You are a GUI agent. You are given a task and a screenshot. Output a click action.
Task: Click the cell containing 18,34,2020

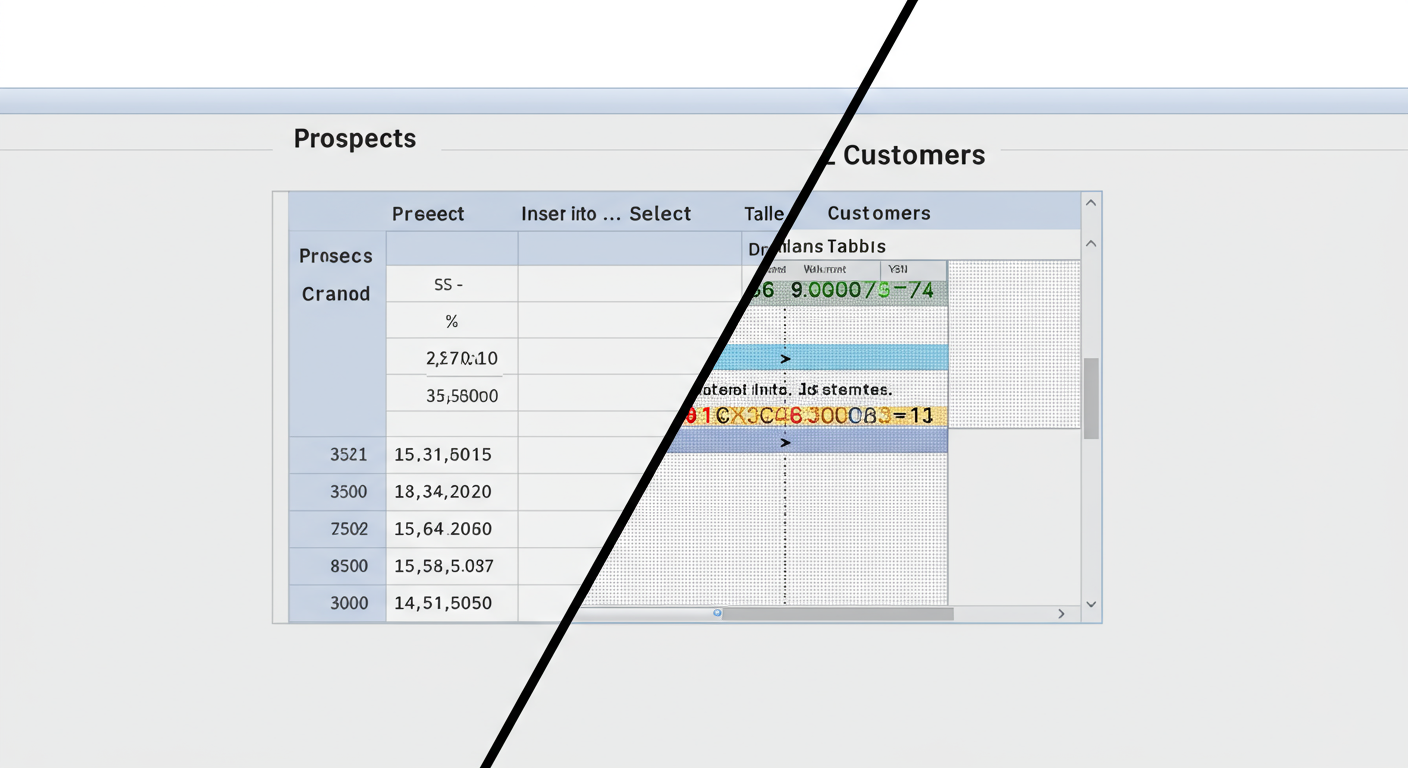click(x=443, y=492)
